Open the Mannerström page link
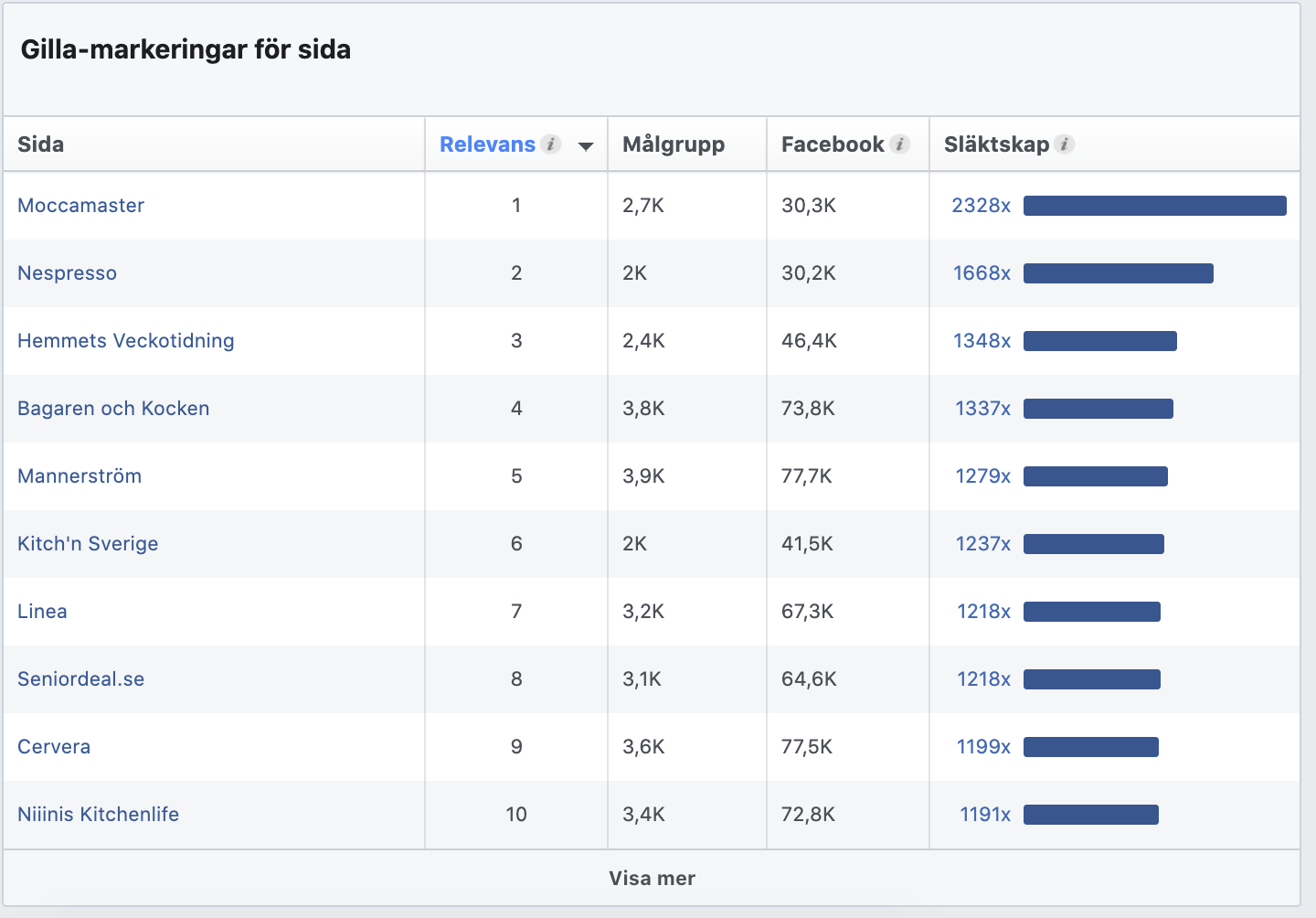Viewport: 1316px width, 918px height. 80,476
